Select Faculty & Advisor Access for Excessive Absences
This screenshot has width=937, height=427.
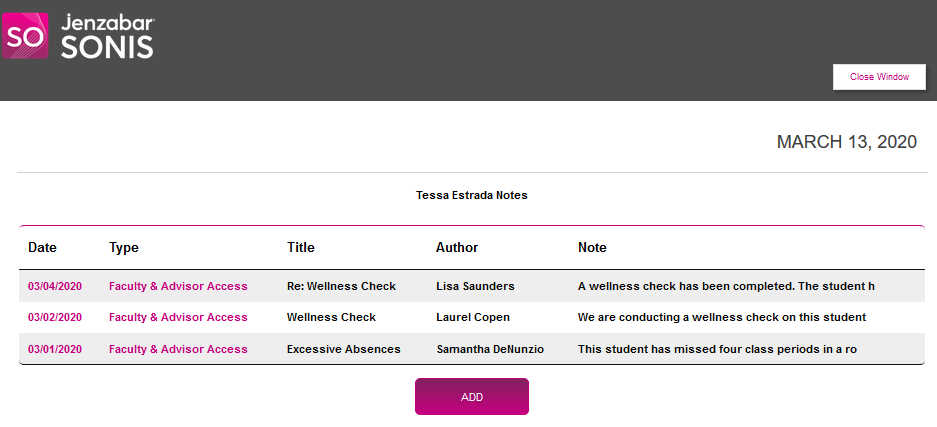click(178, 350)
